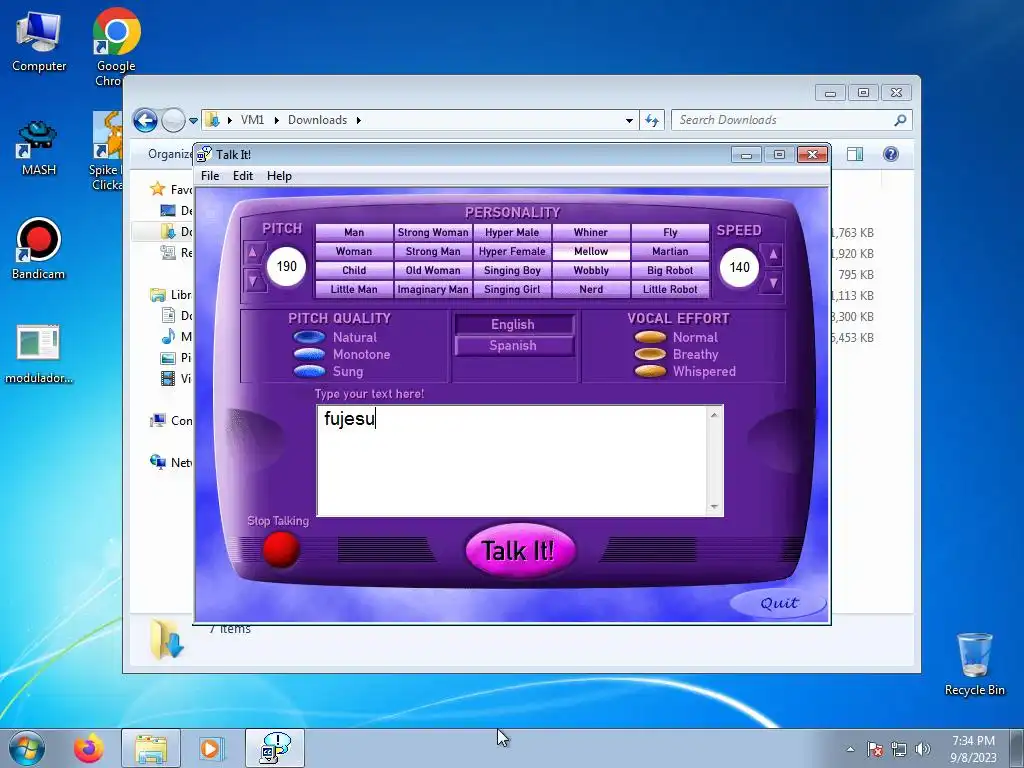Select the Strong Man voice
Viewport: 1024px width, 768px height.
point(433,251)
